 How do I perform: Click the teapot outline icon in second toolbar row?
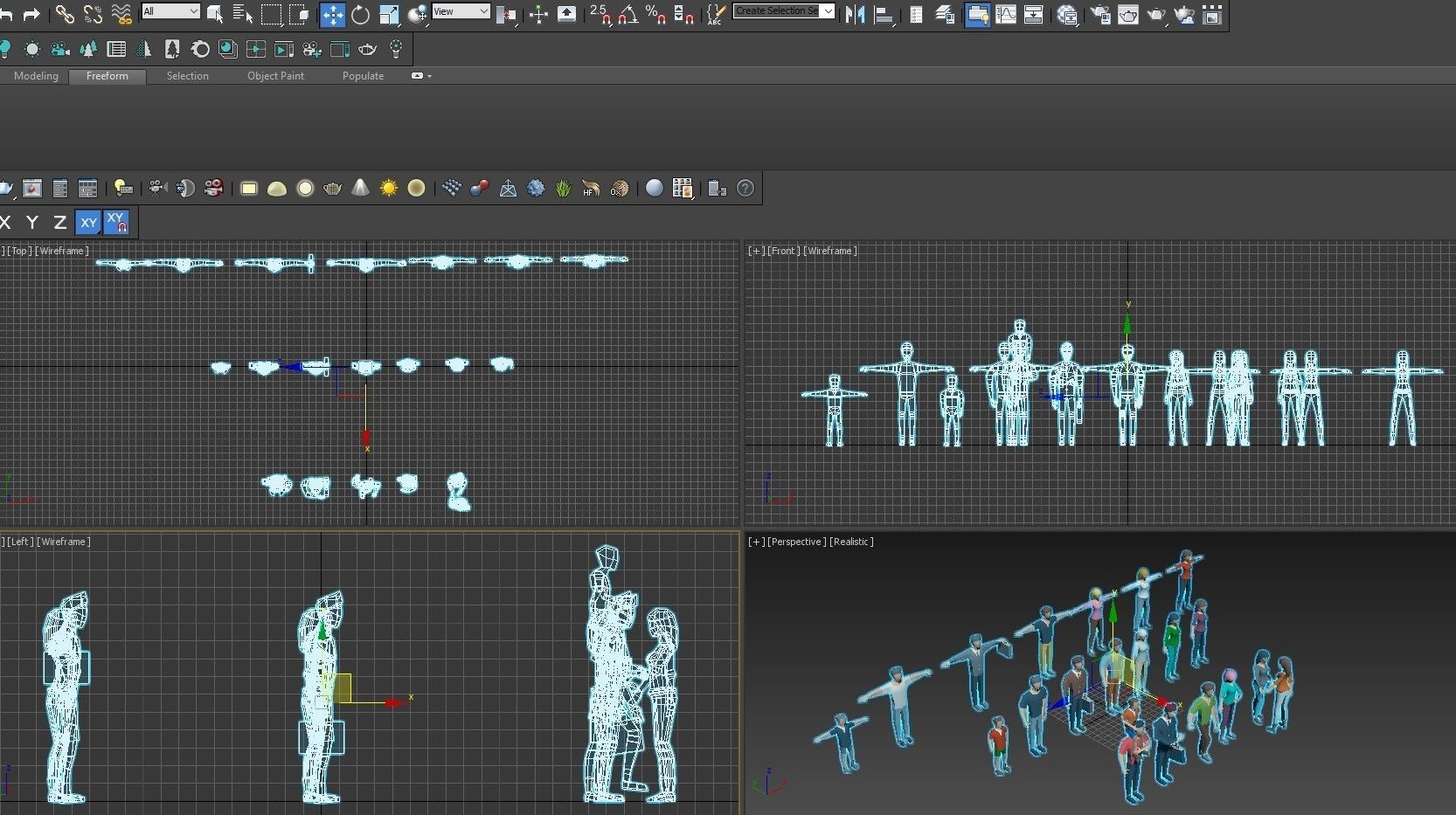pos(367,49)
